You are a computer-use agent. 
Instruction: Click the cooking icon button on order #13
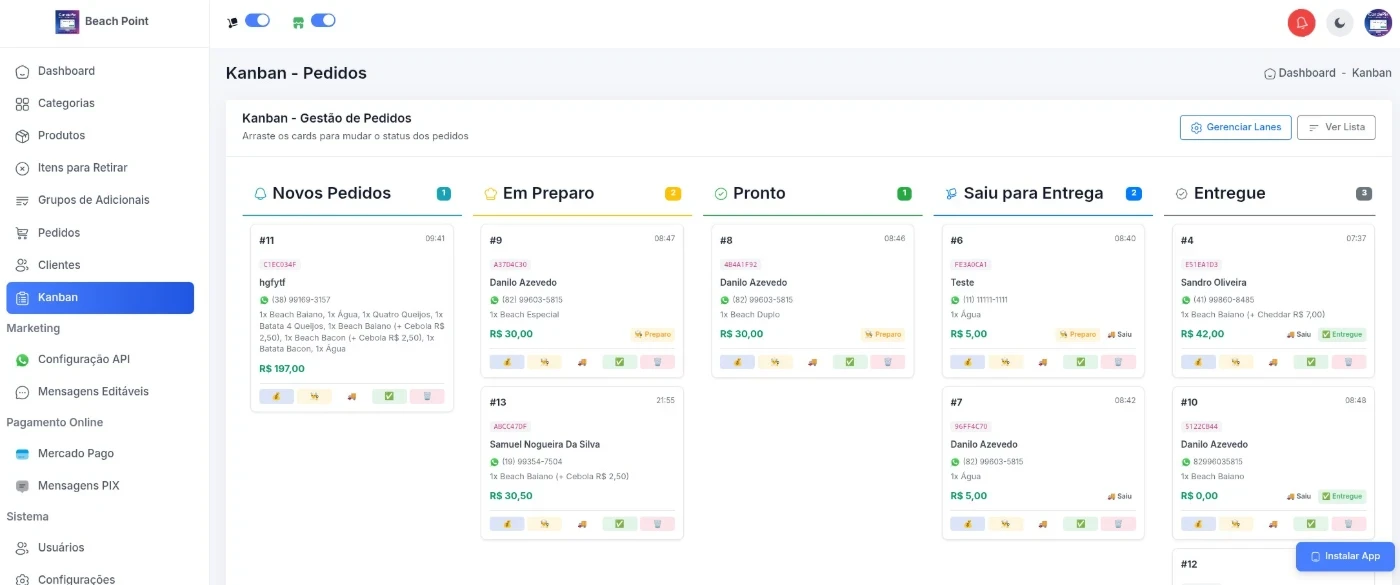point(544,524)
